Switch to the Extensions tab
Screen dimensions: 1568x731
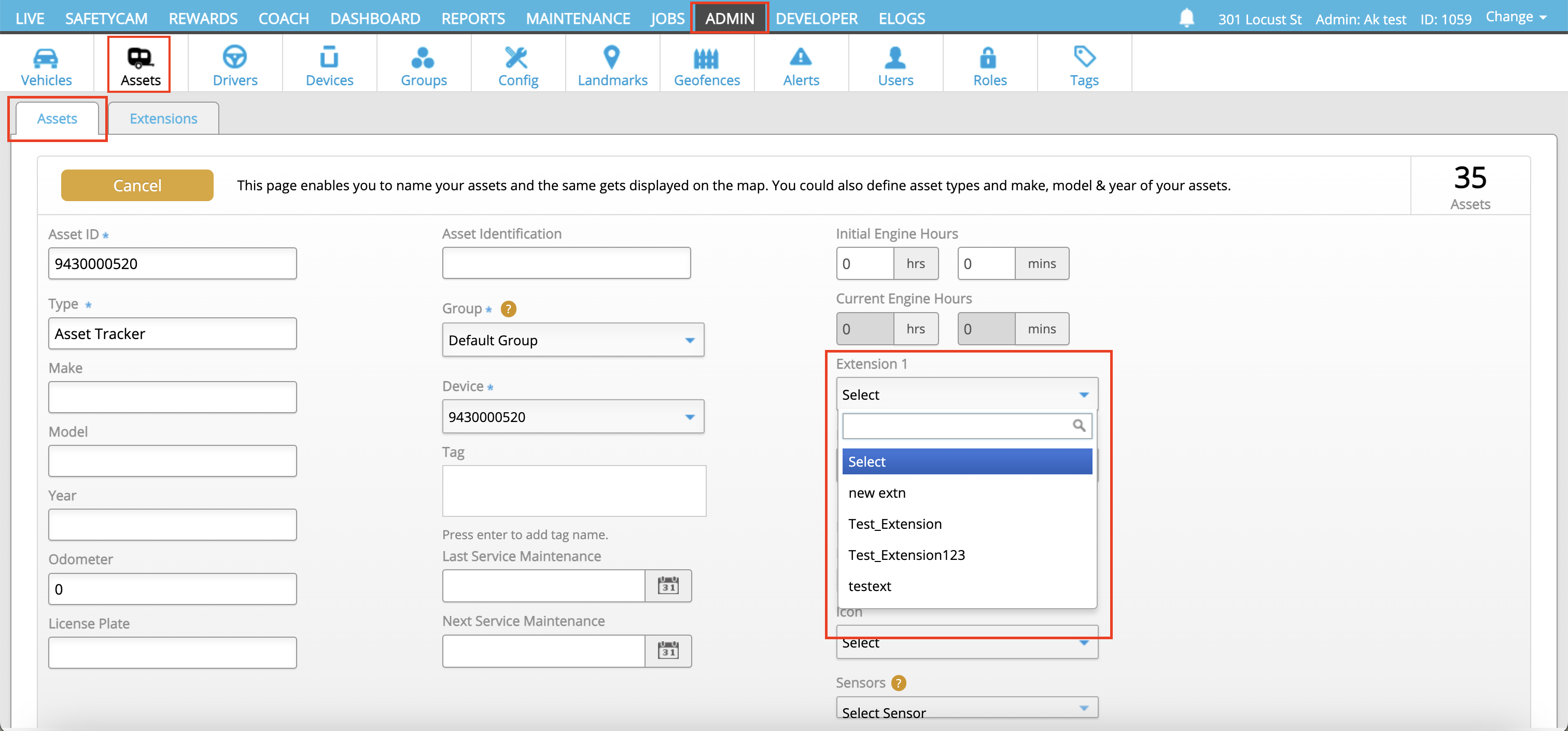163,119
